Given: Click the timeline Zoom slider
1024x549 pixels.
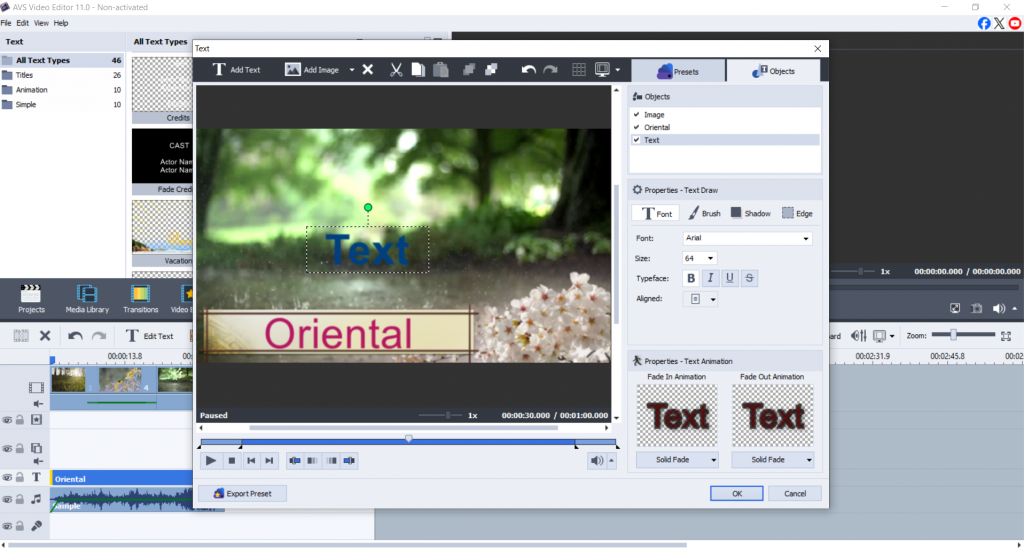Looking at the screenshot, I should click(954, 335).
